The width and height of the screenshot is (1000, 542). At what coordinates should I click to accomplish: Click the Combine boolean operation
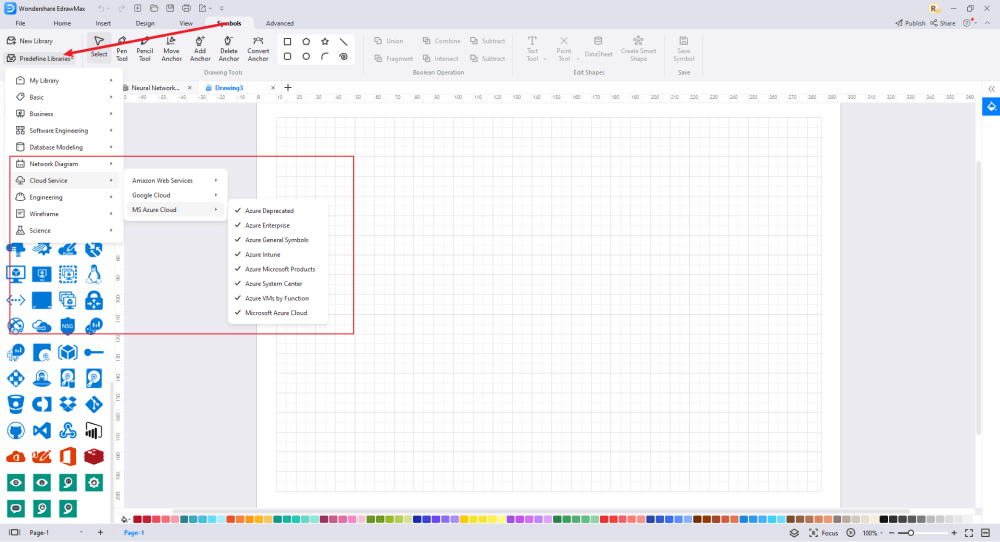tap(441, 41)
